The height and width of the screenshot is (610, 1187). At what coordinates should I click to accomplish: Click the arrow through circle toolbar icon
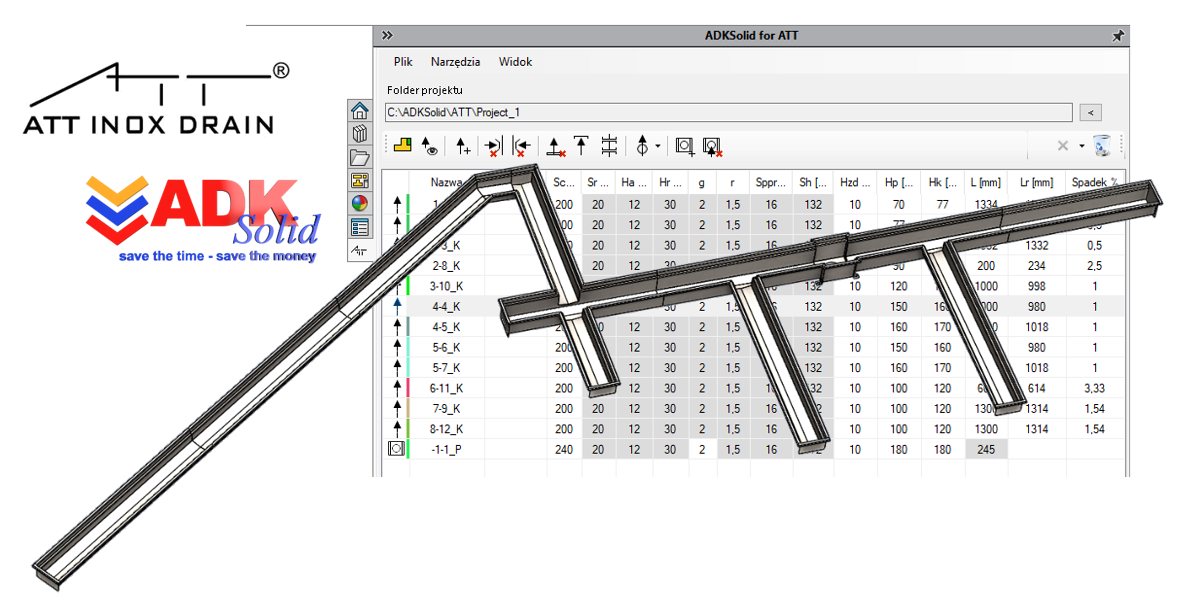[643, 146]
